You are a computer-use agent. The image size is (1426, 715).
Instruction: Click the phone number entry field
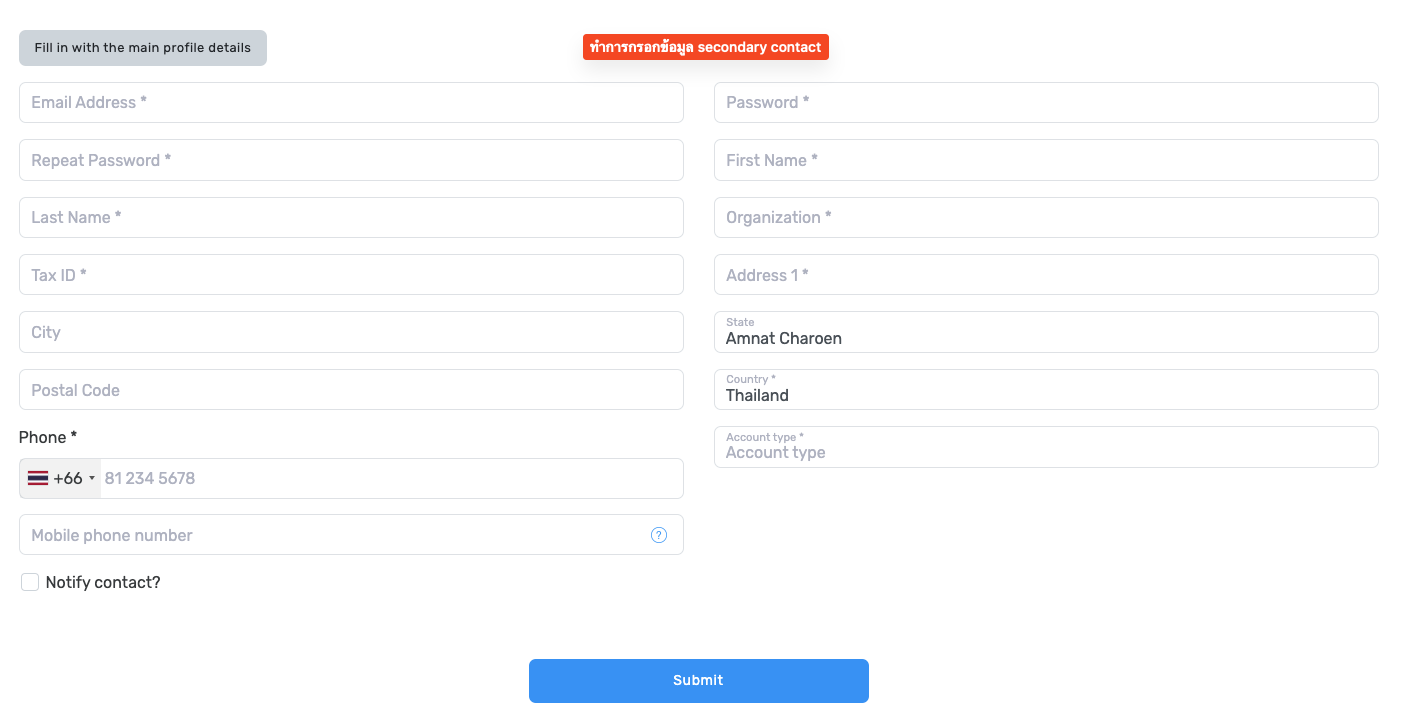point(390,478)
